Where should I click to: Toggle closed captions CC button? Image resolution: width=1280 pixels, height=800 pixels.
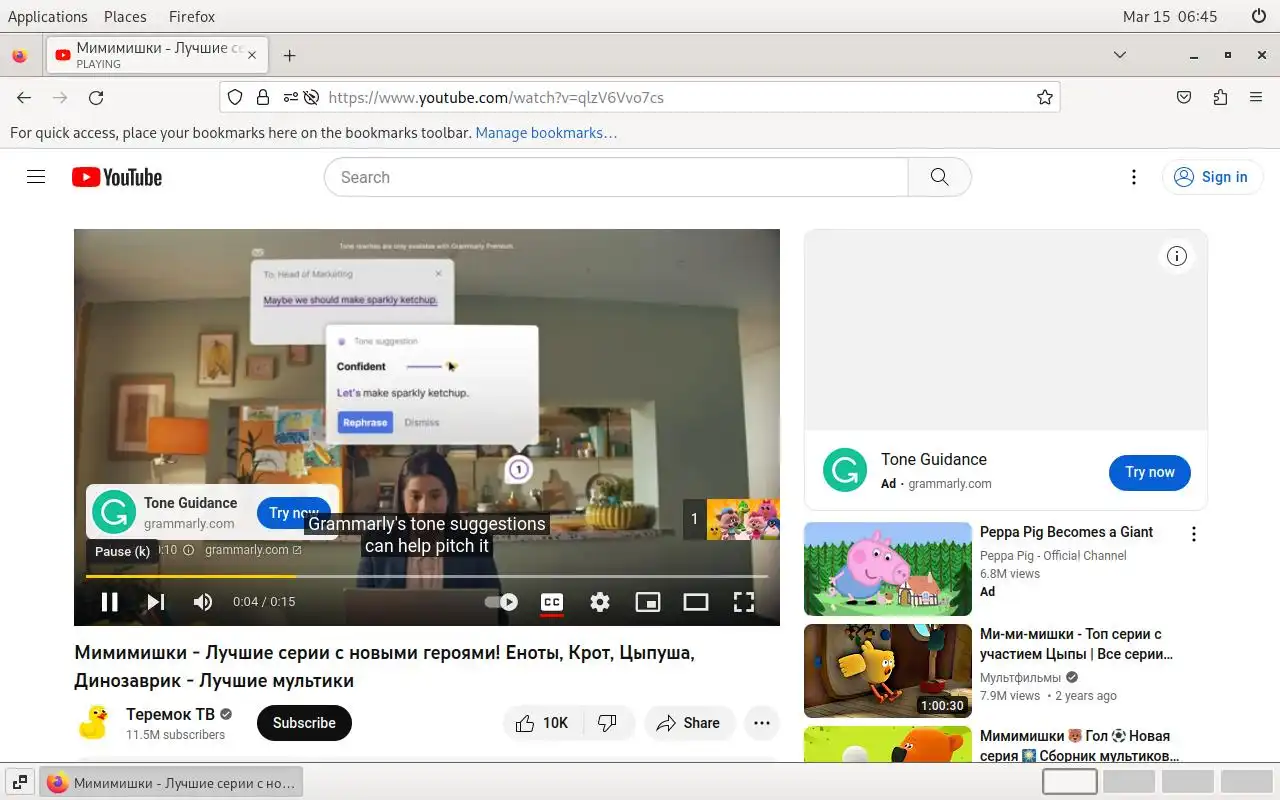click(x=551, y=601)
